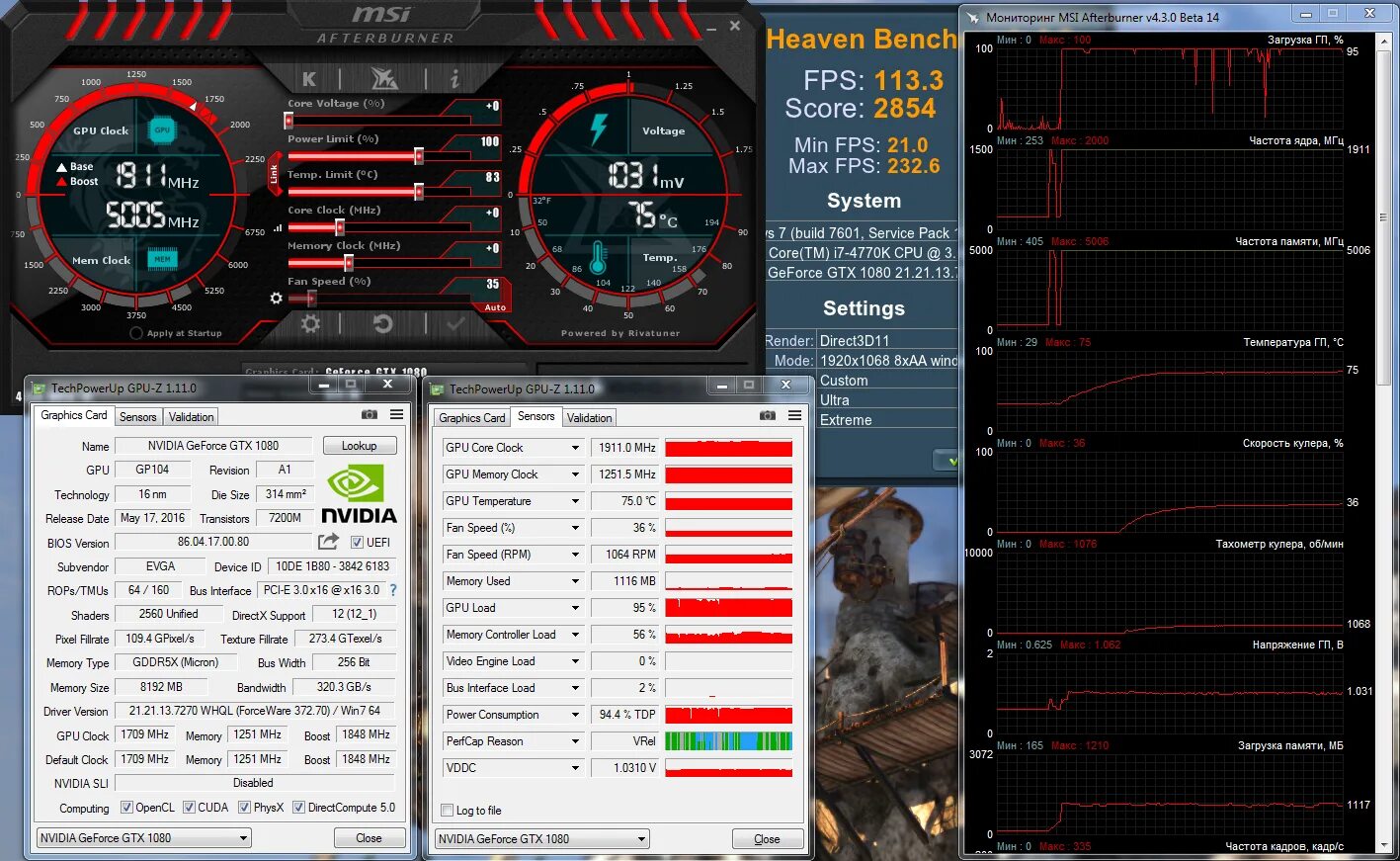
Task: Click the Fan Speed slider handle
Action: click(311, 299)
